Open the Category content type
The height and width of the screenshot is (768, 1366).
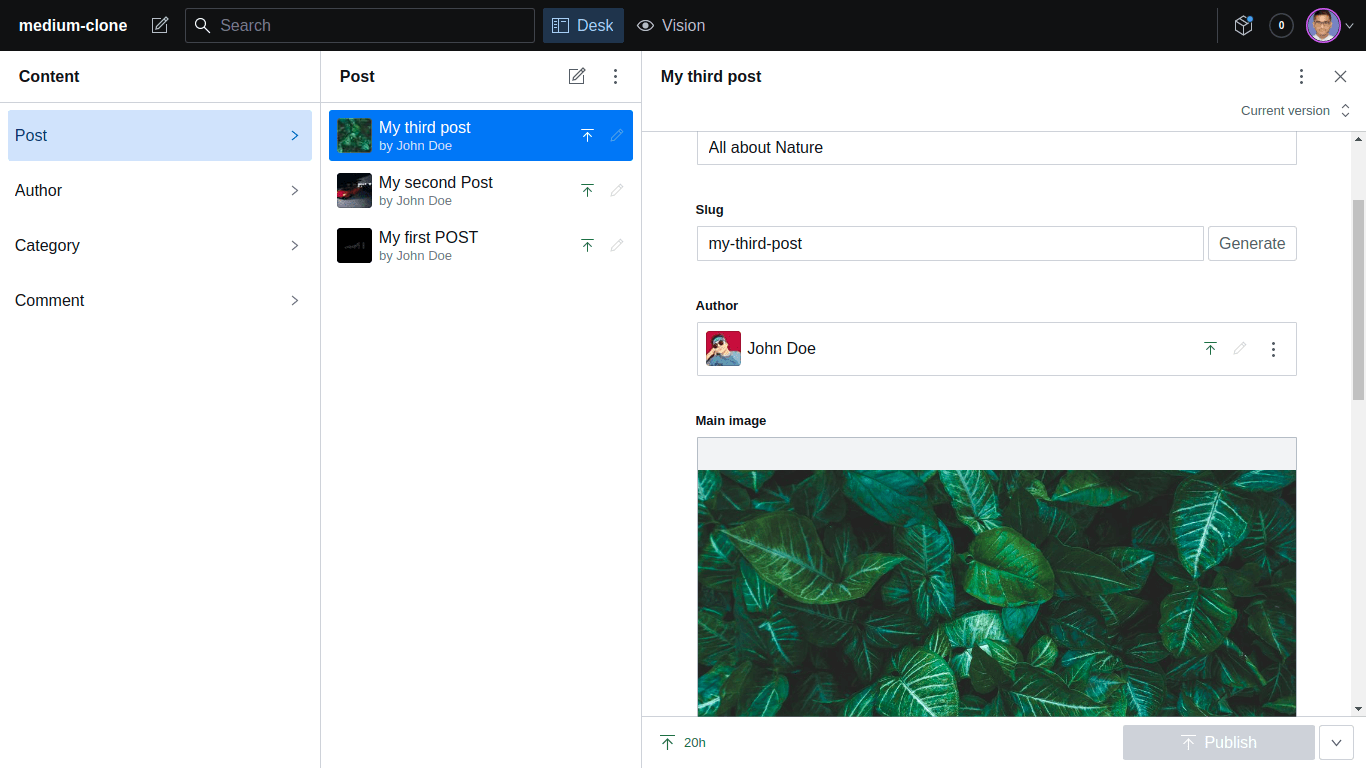click(x=160, y=245)
